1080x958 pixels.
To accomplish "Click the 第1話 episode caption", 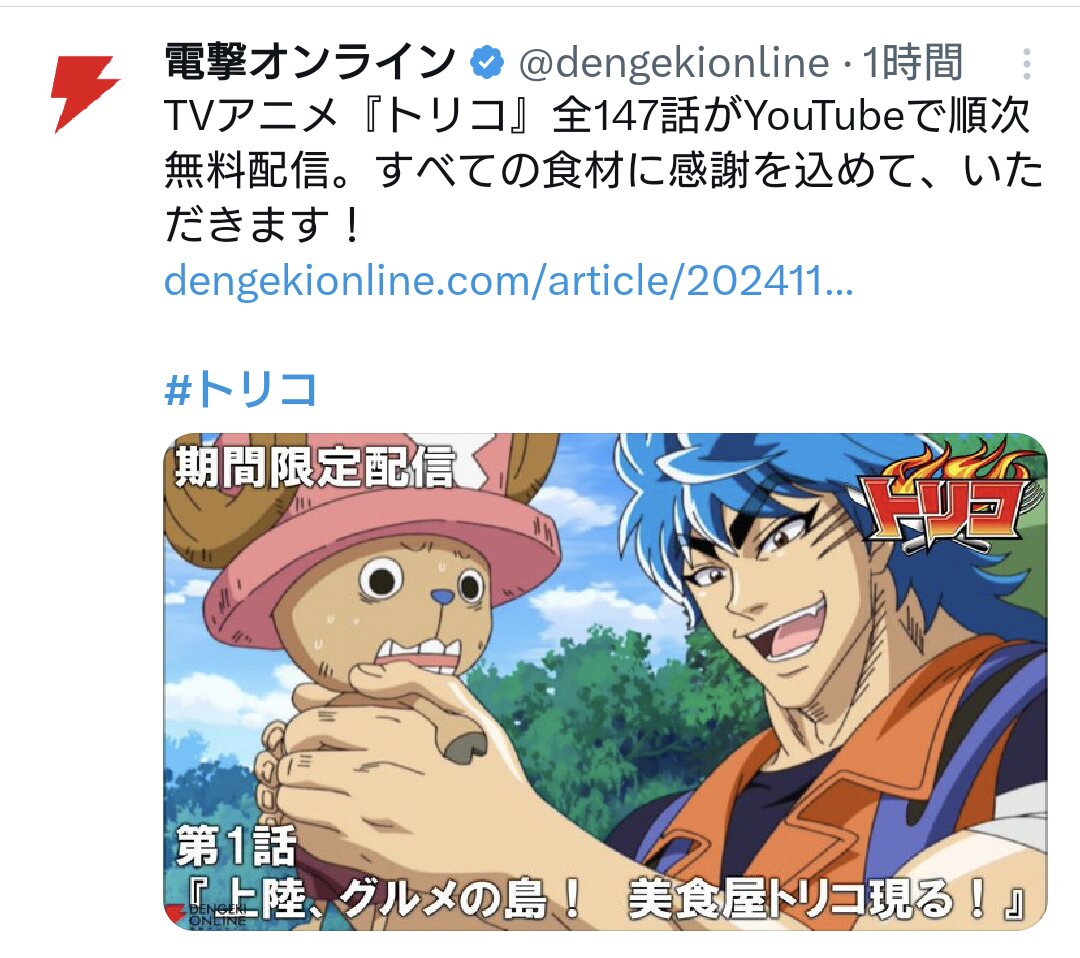I will [x=236, y=846].
